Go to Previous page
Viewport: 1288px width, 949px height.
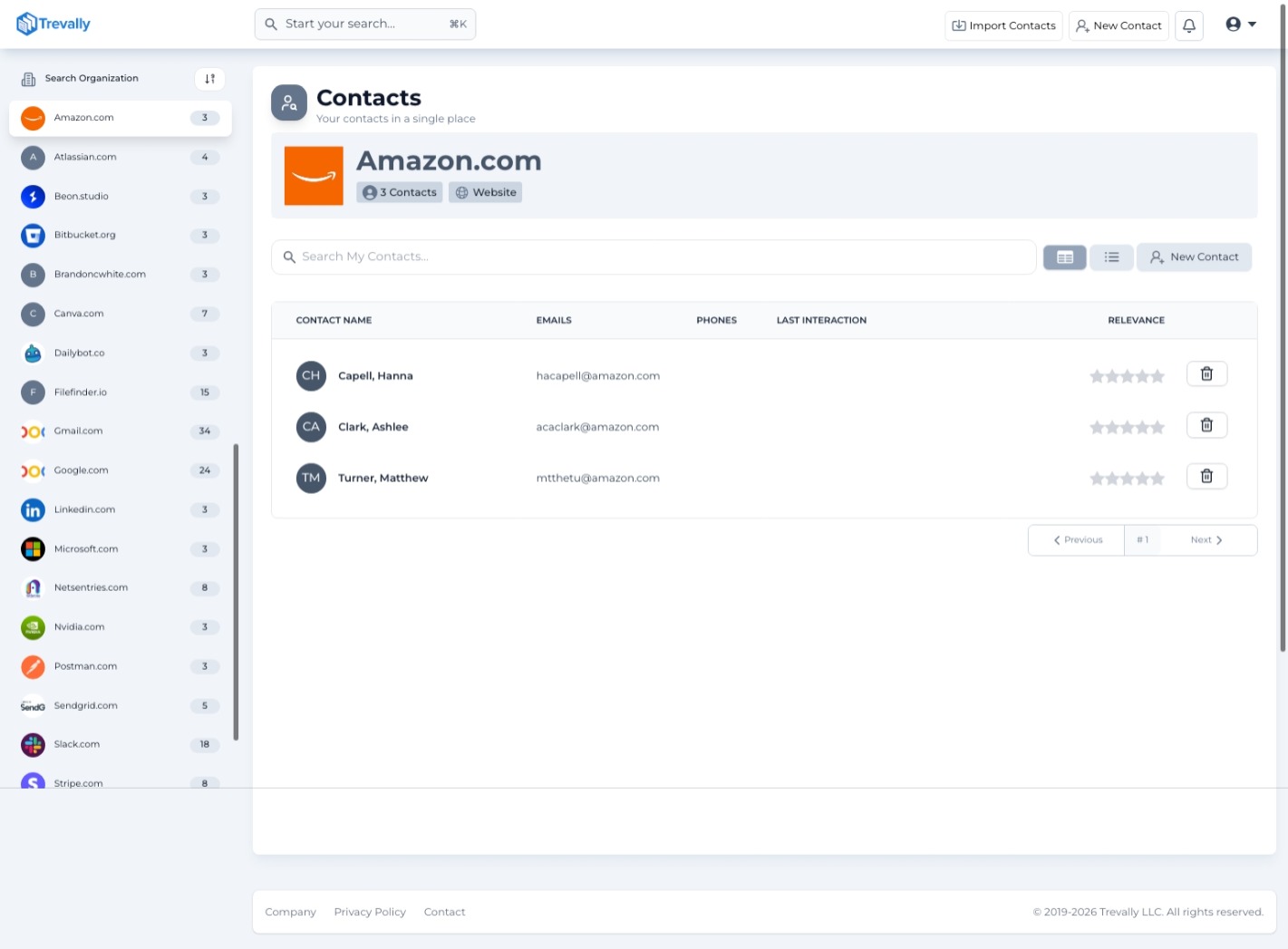pos(1077,540)
